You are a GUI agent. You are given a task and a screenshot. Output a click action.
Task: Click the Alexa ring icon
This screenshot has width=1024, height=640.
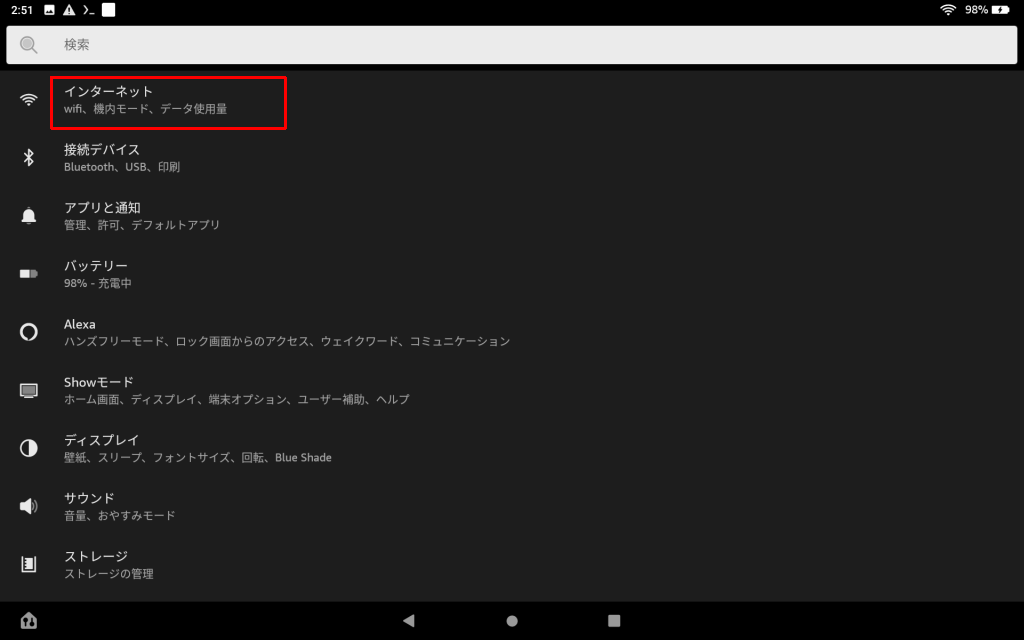click(x=28, y=332)
